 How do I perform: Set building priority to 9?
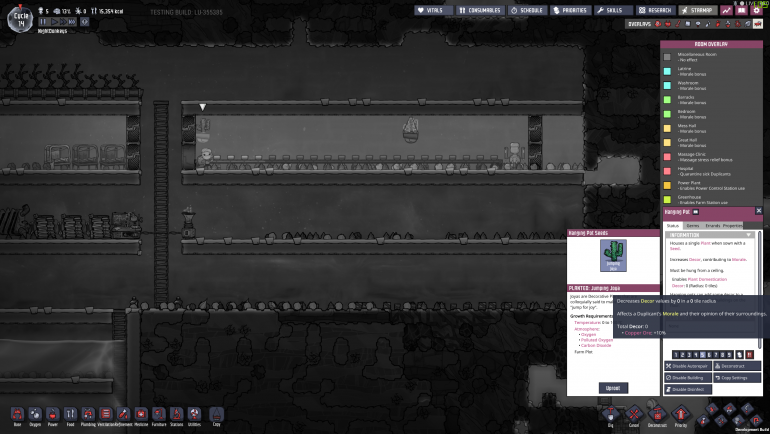pos(729,354)
